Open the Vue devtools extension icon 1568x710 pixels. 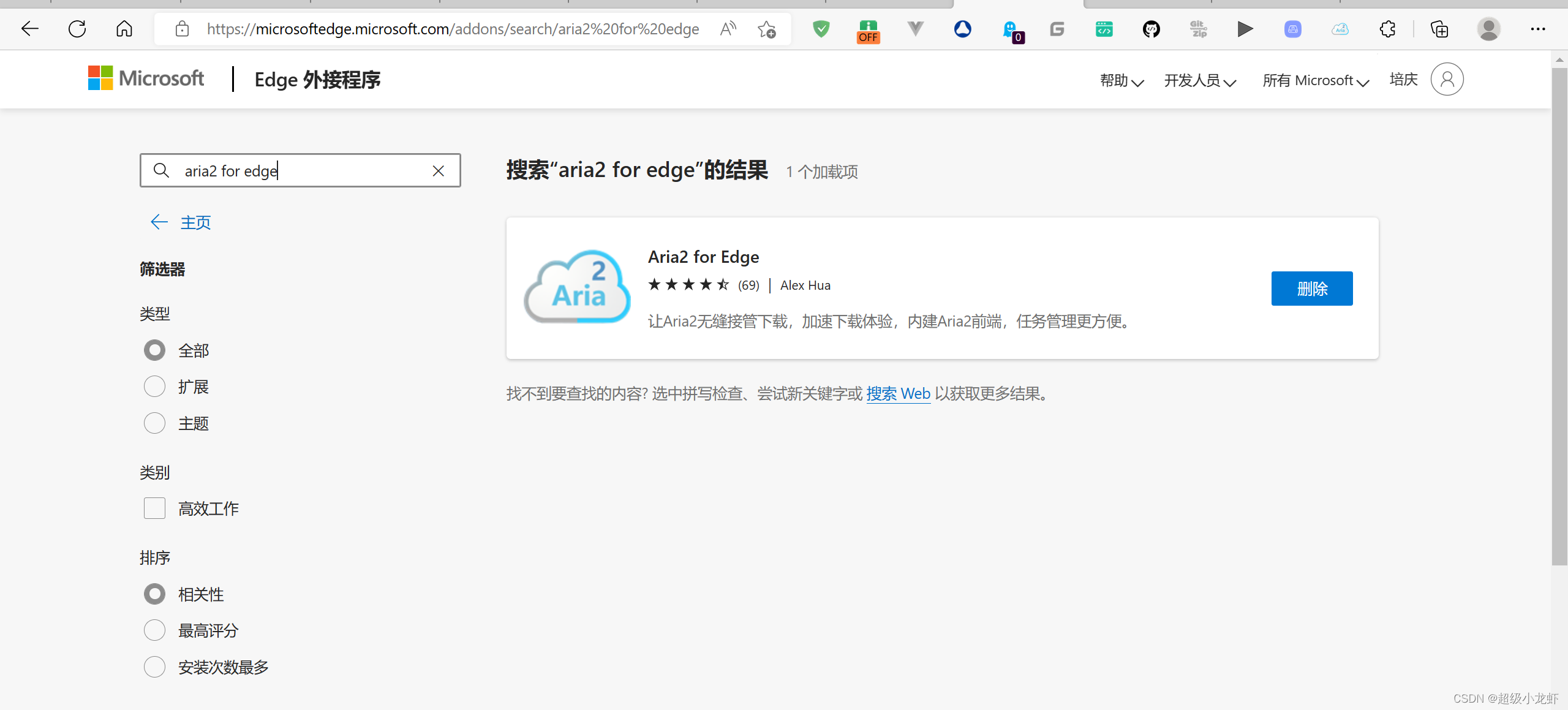[915, 29]
